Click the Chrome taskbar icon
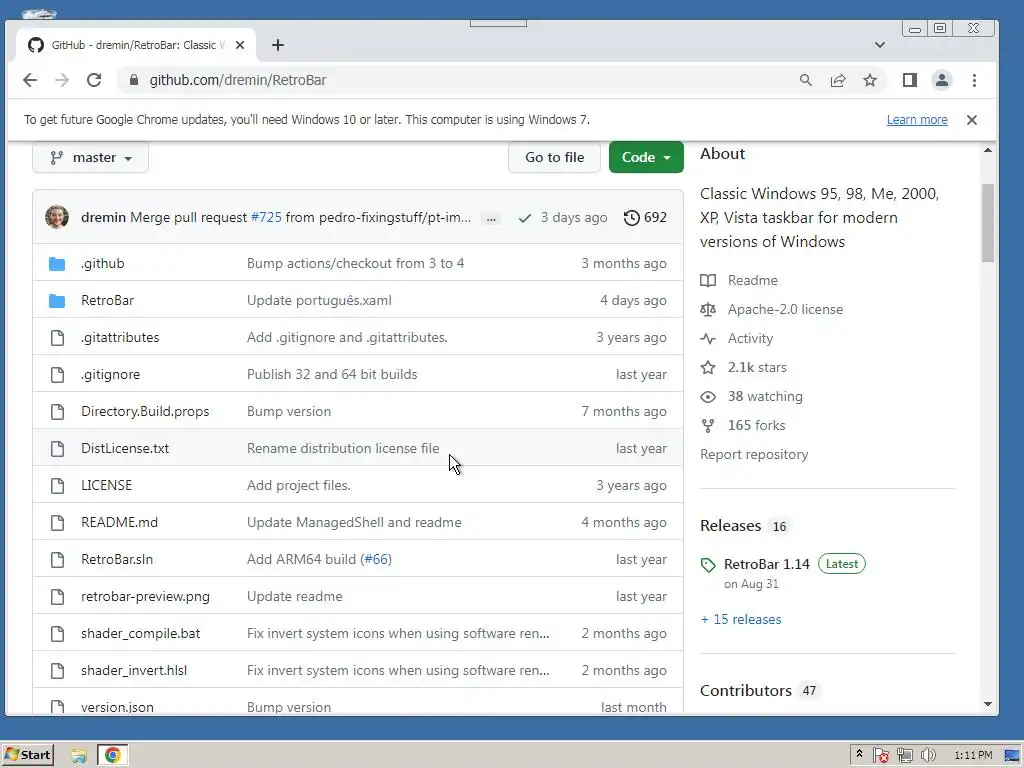This screenshot has height=768, width=1024. pos(112,756)
